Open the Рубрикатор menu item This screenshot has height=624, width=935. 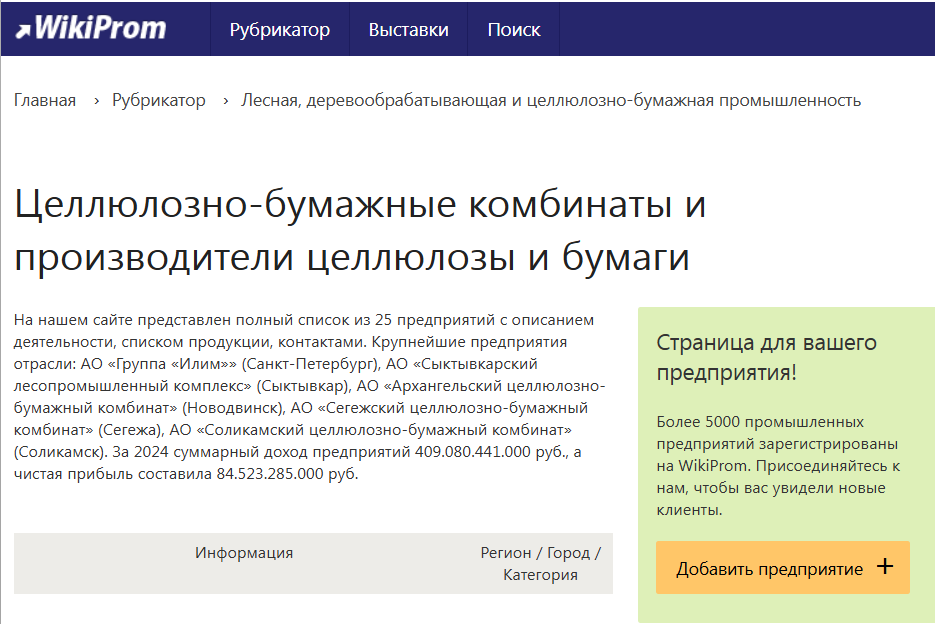coord(281,30)
